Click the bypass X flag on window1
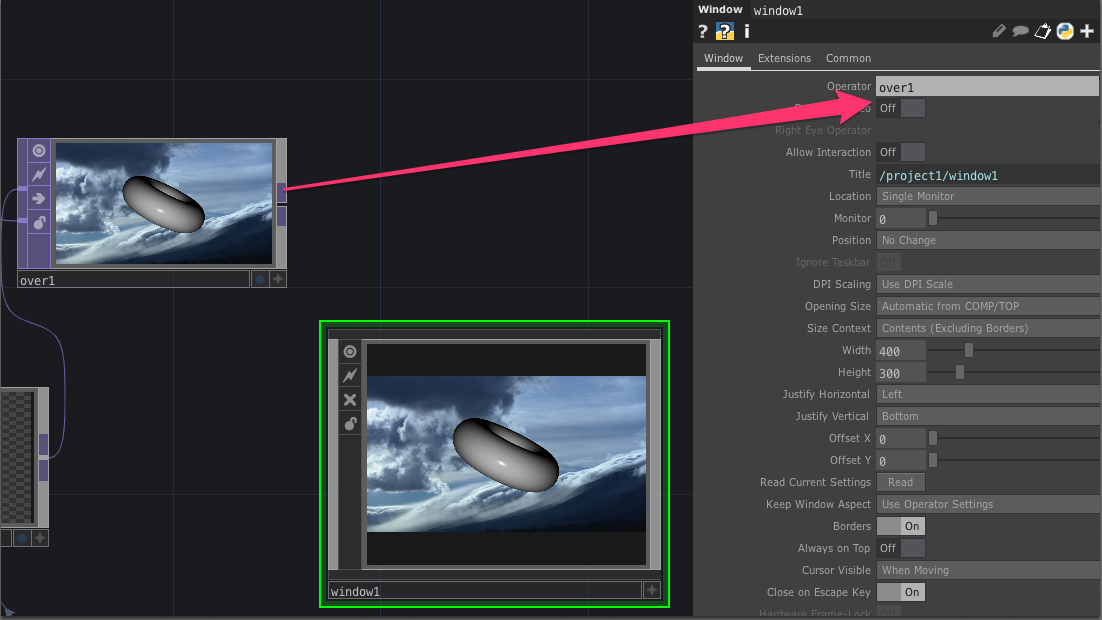Image resolution: width=1102 pixels, height=620 pixels. click(350, 400)
